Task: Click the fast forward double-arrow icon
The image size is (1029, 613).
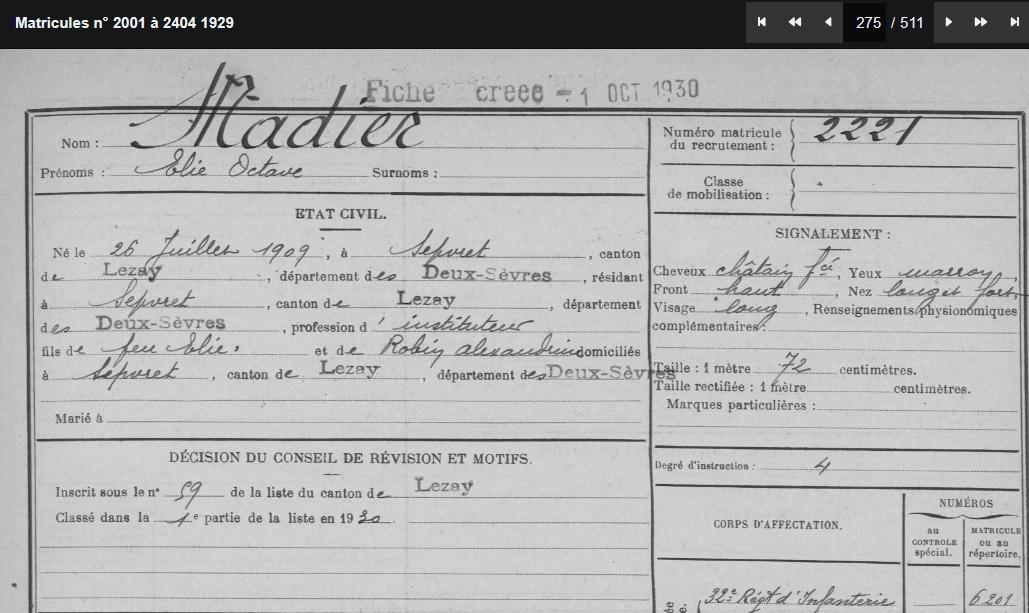Action: (981, 22)
